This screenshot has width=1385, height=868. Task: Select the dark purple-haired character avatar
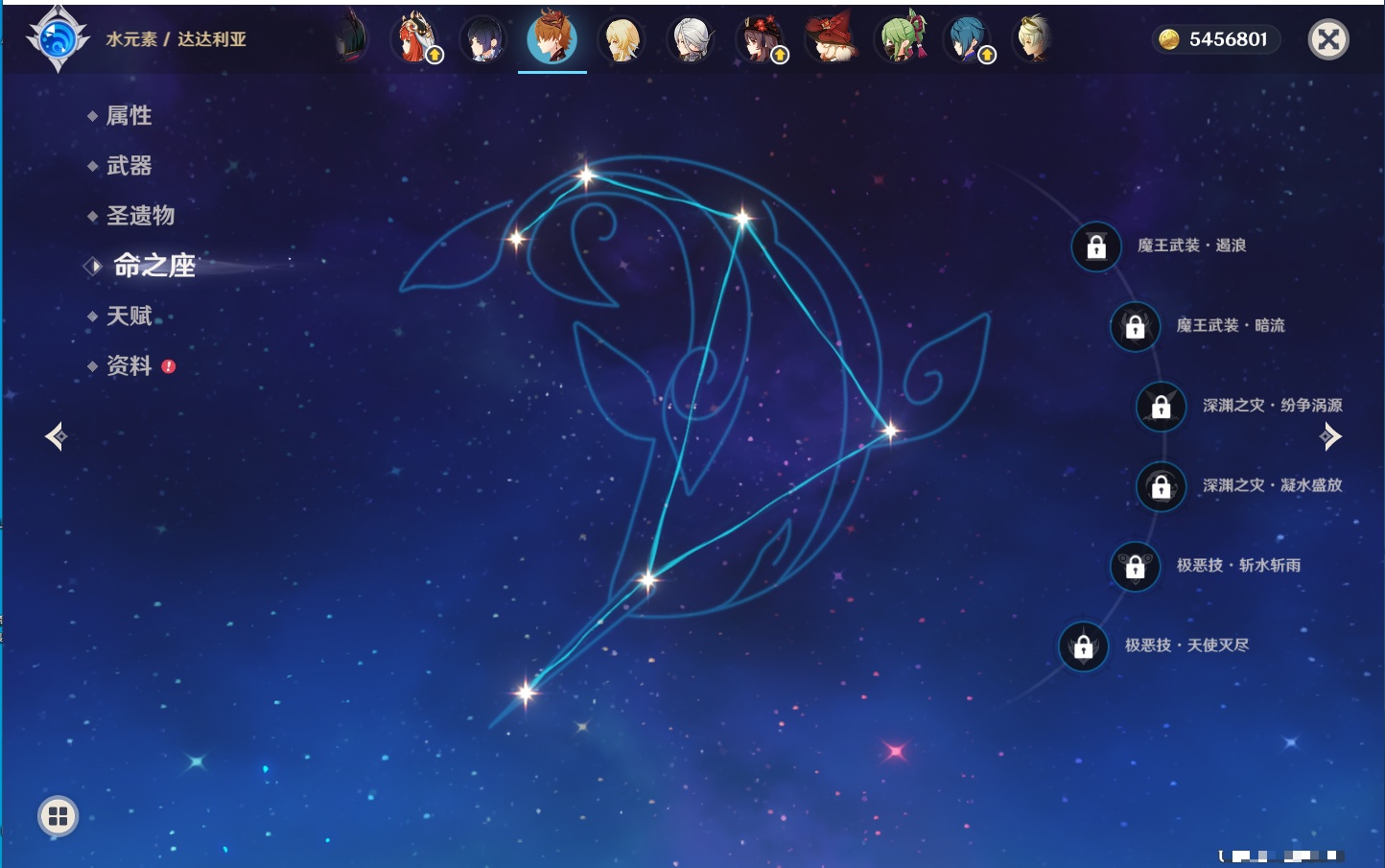coord(483,40)
